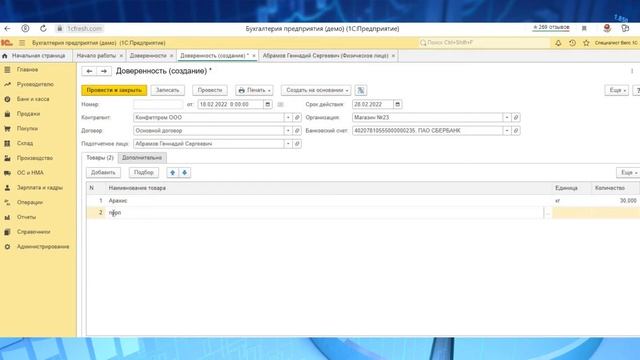Click the Наименование товара column header
This screenshot has height=360, width=640.
[x=329, y=188]
